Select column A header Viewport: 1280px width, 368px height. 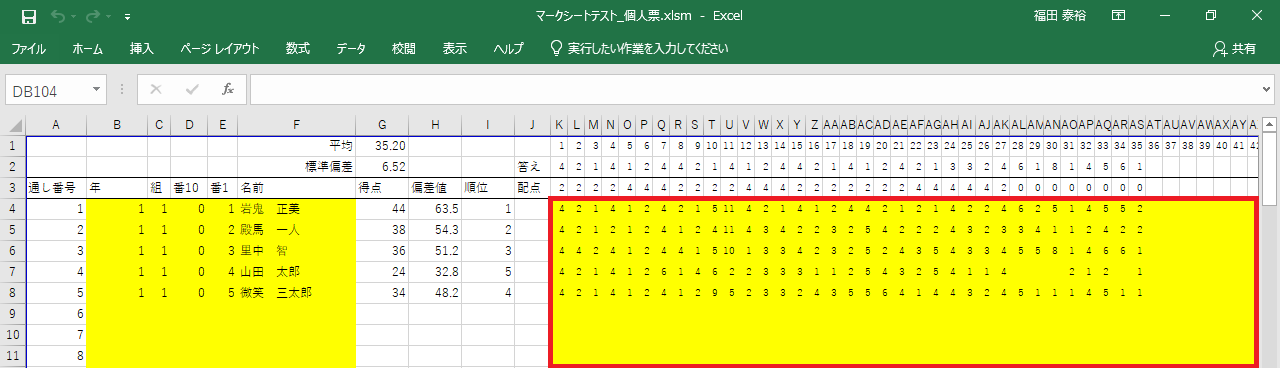[56, 125]
